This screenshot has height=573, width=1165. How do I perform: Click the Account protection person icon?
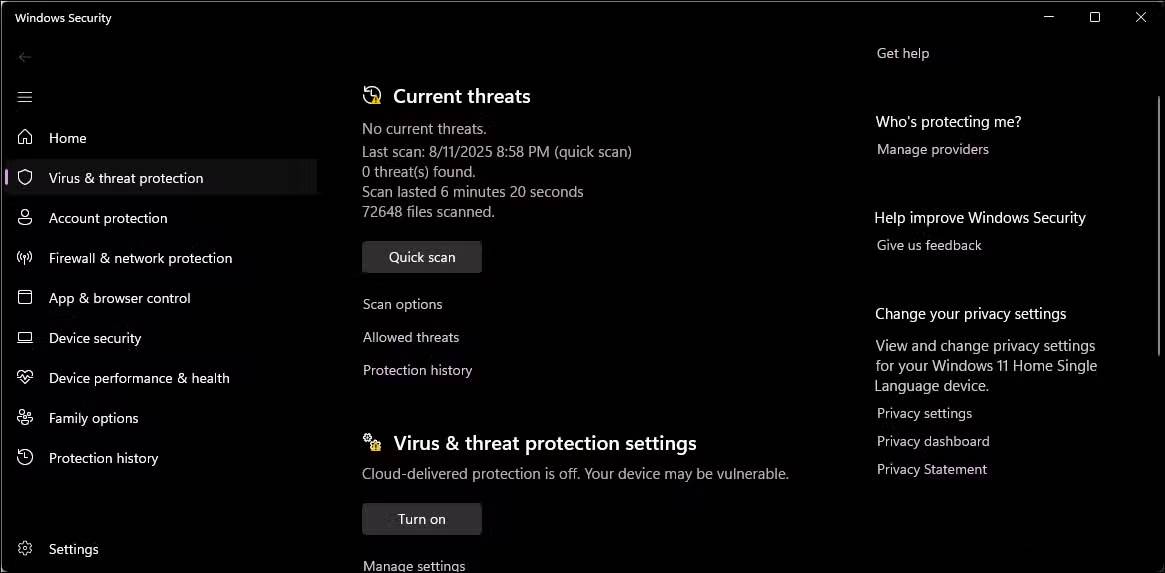[x=26, y=218]
